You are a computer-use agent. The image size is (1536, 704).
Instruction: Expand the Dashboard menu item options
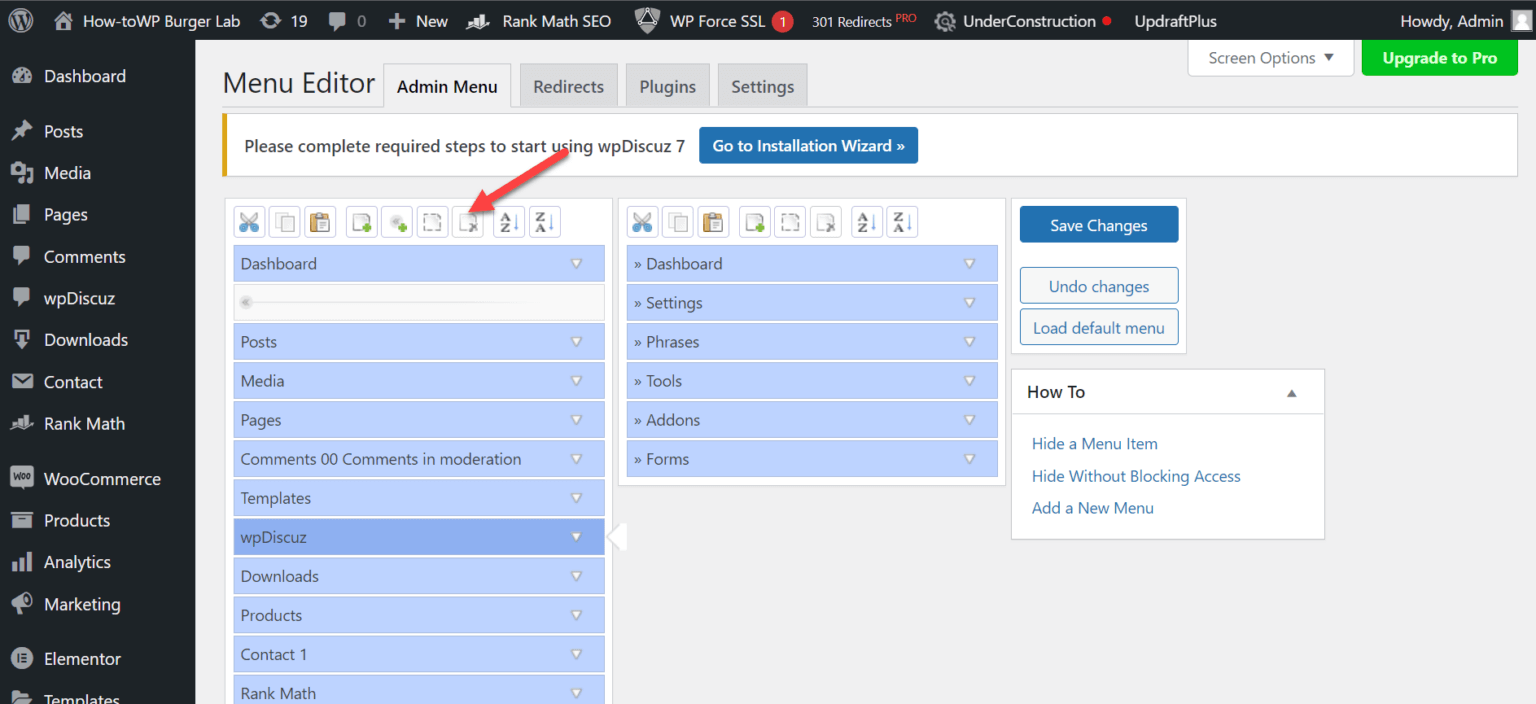[x=576, y=263]
